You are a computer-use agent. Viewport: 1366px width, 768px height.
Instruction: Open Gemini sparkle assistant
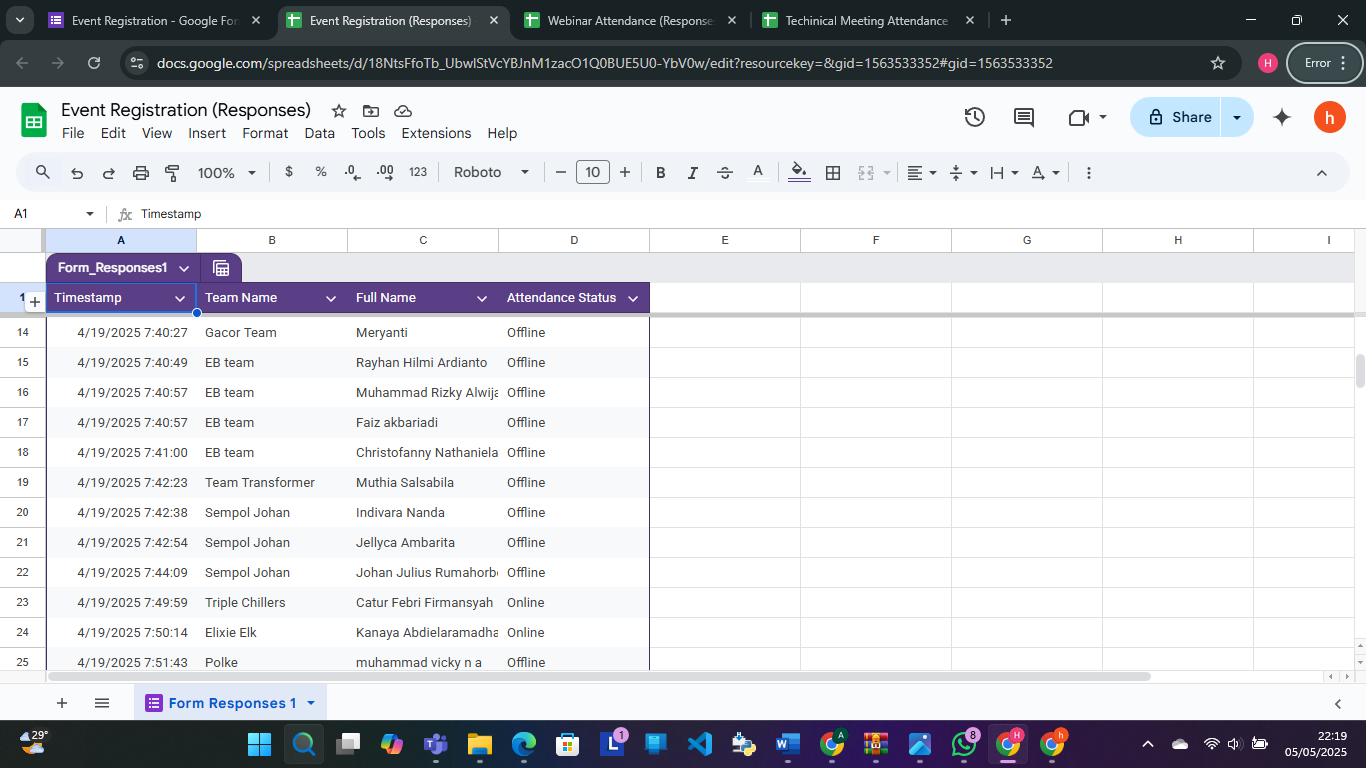click(1282, 117)
